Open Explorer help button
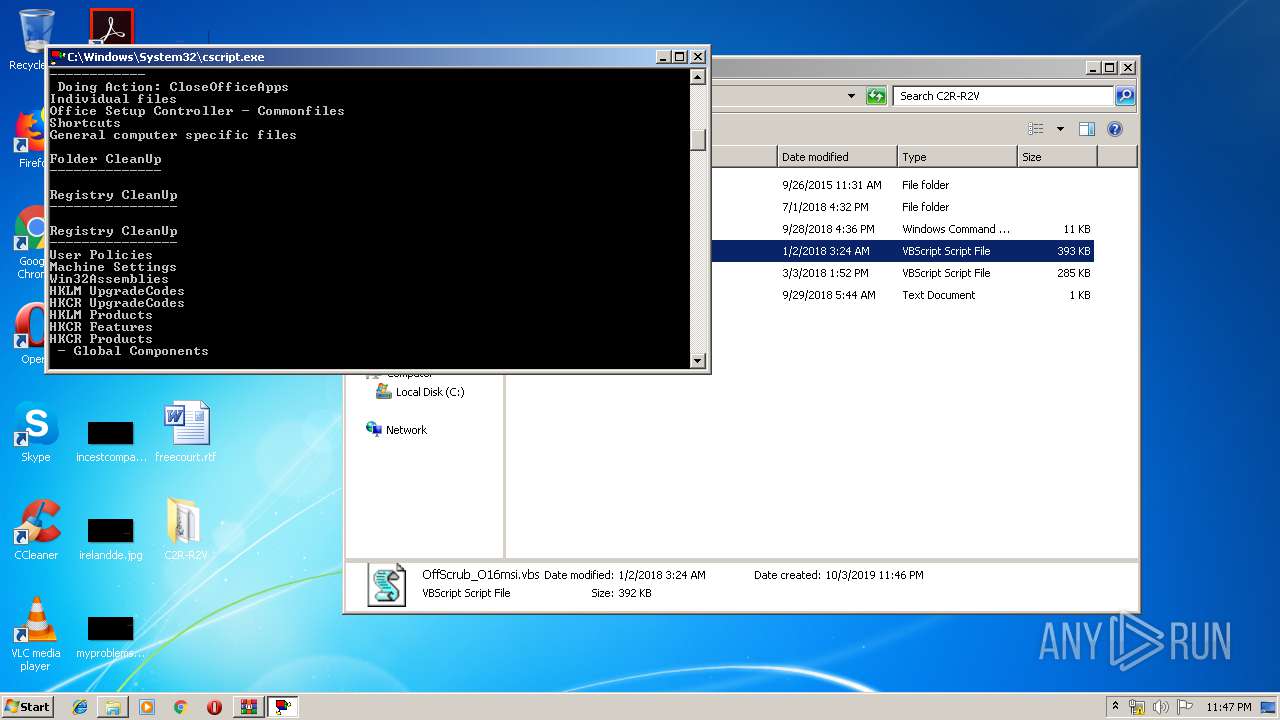 click(1115, 129)
